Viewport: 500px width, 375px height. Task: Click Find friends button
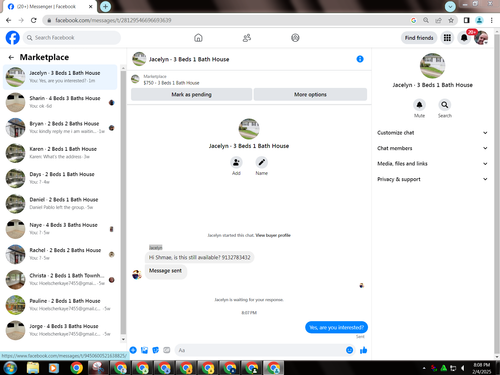pos(419,38)
